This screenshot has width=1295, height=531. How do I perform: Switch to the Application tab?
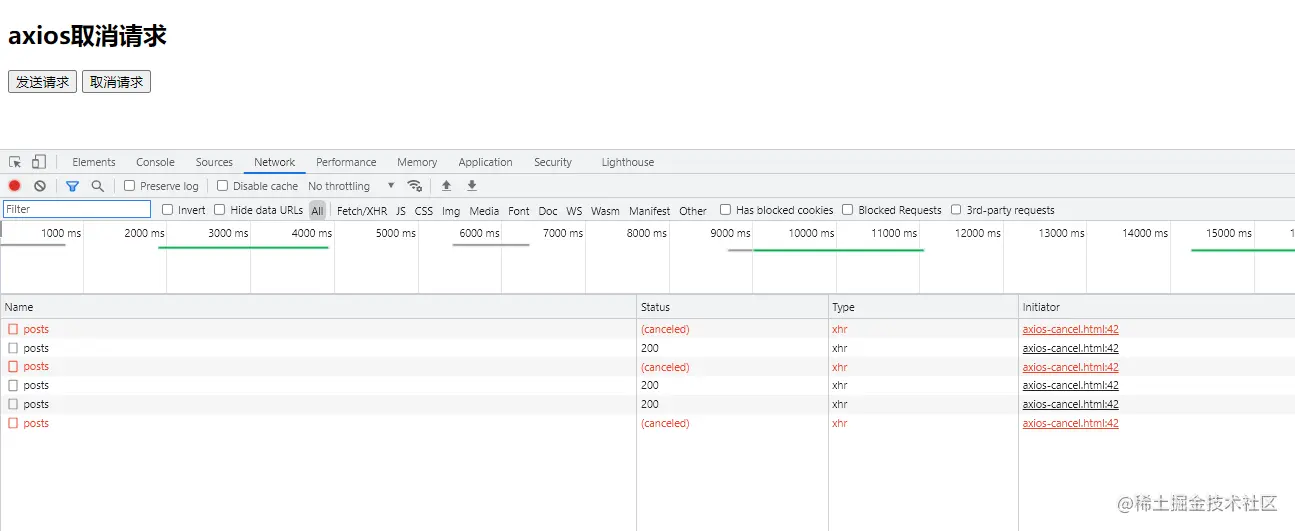click(x=485, y=162)
